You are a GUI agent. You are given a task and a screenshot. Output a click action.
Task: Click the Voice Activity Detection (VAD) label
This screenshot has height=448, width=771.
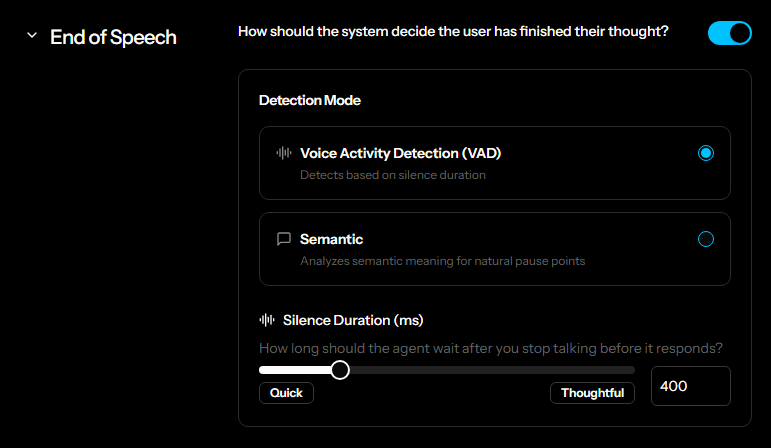[x=400, y=153]
